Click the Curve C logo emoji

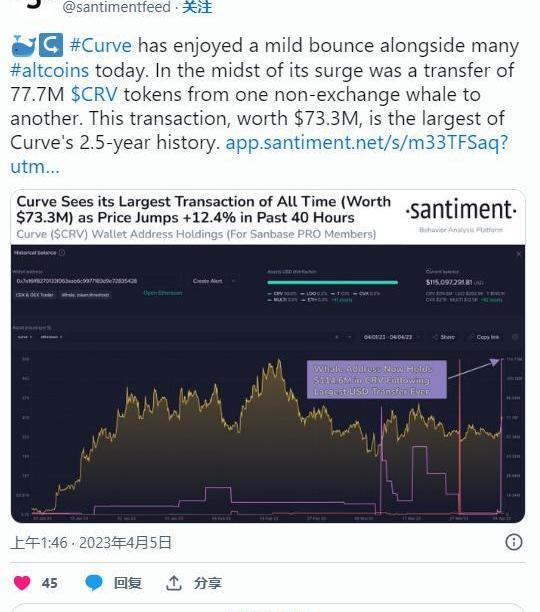51,45
